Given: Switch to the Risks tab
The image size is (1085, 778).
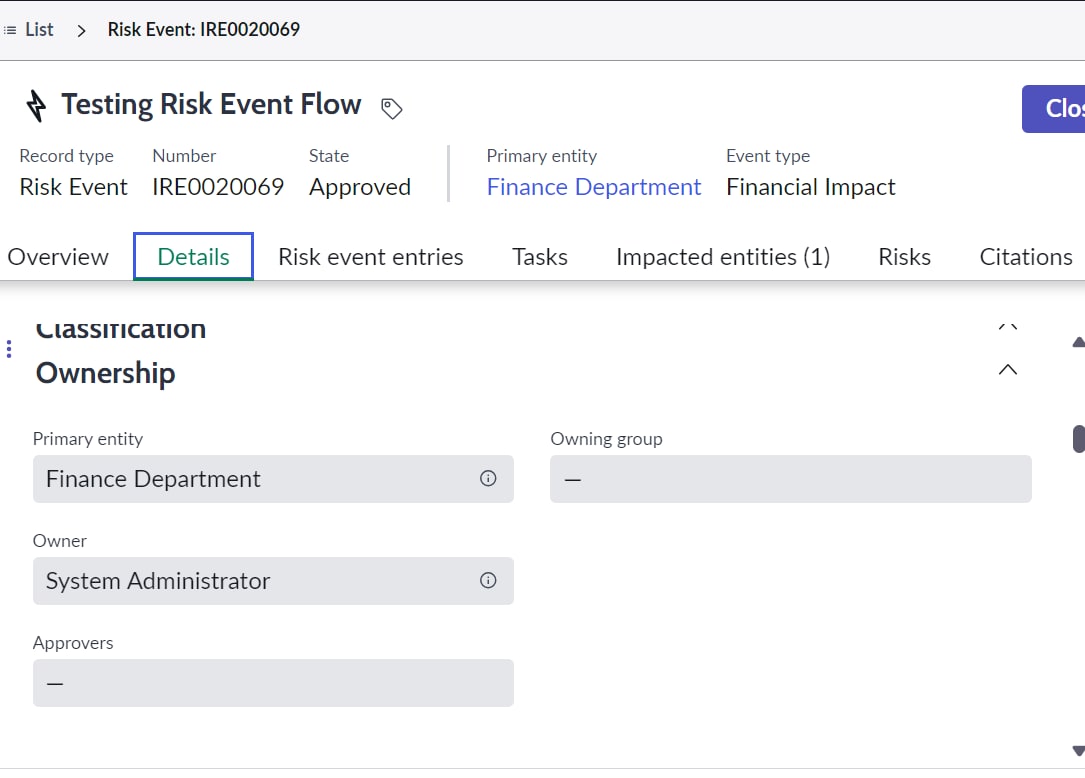Looking at the screenshot, I should click(904, 257).
